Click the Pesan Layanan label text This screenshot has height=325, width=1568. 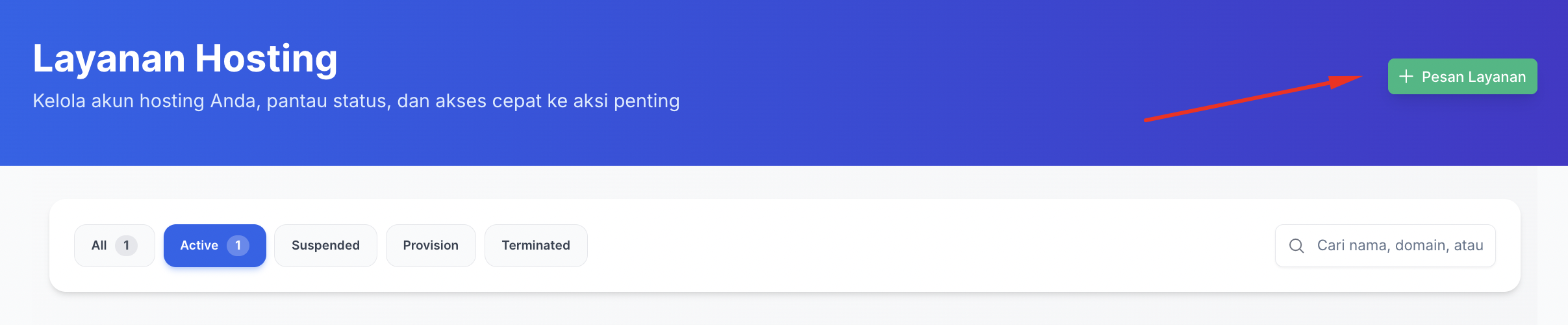(x=1473, y=77)
